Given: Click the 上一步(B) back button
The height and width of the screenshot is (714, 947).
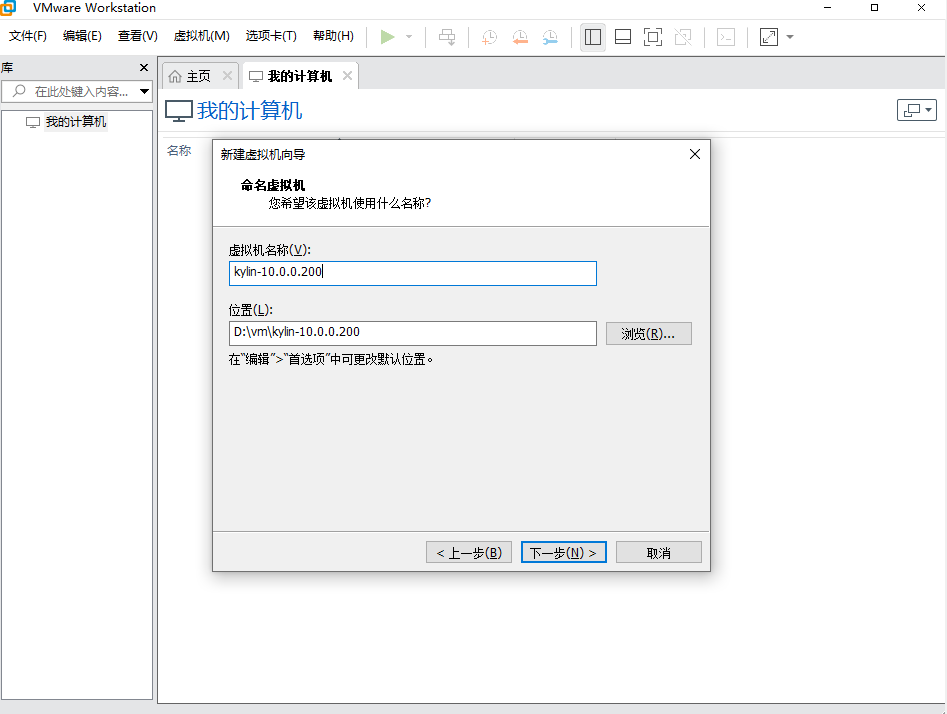Looking at the screenshot, I should (x=469, y=552).
